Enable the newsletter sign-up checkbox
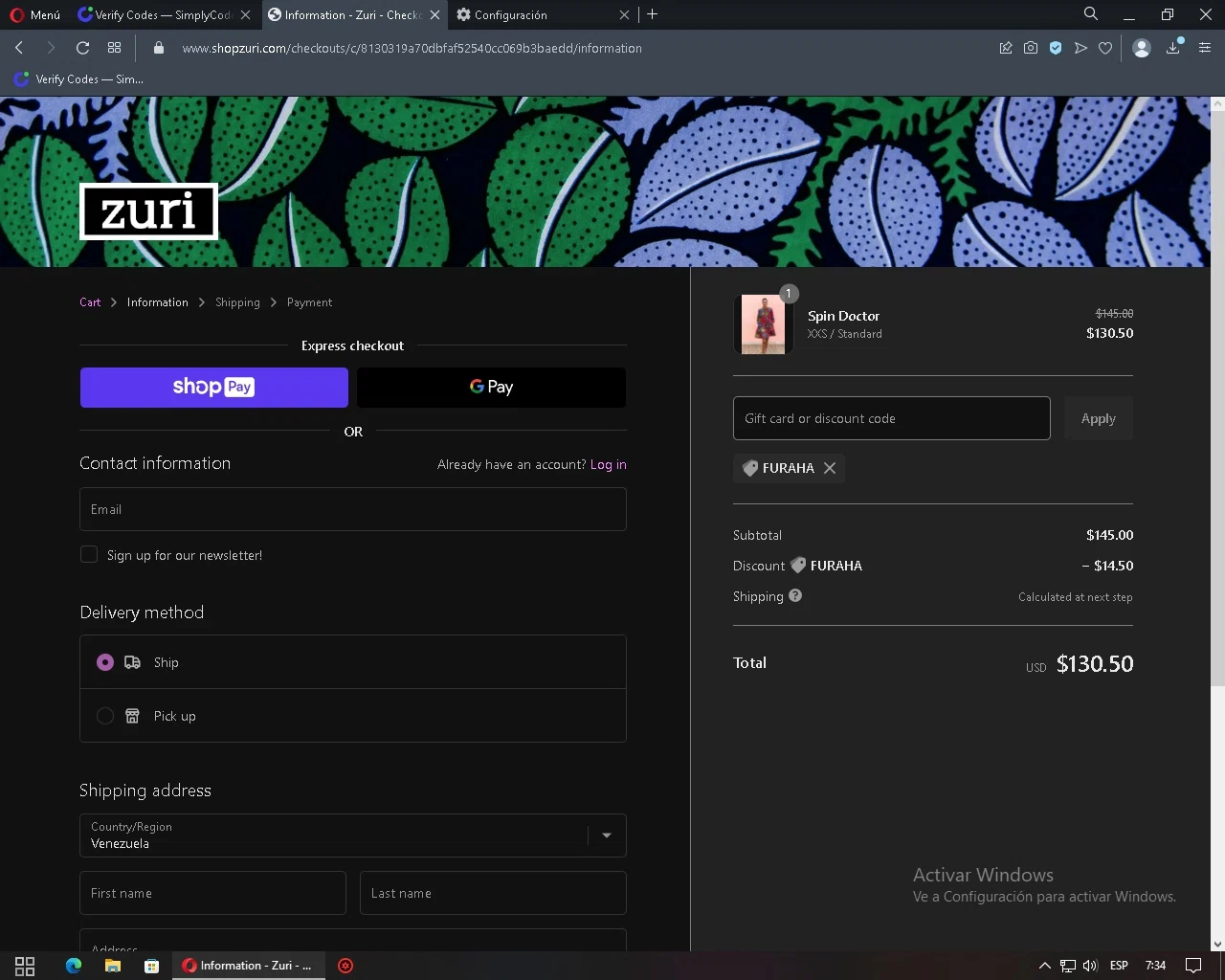This screenshot has height=980, width=1225. [x=89, y=554]
